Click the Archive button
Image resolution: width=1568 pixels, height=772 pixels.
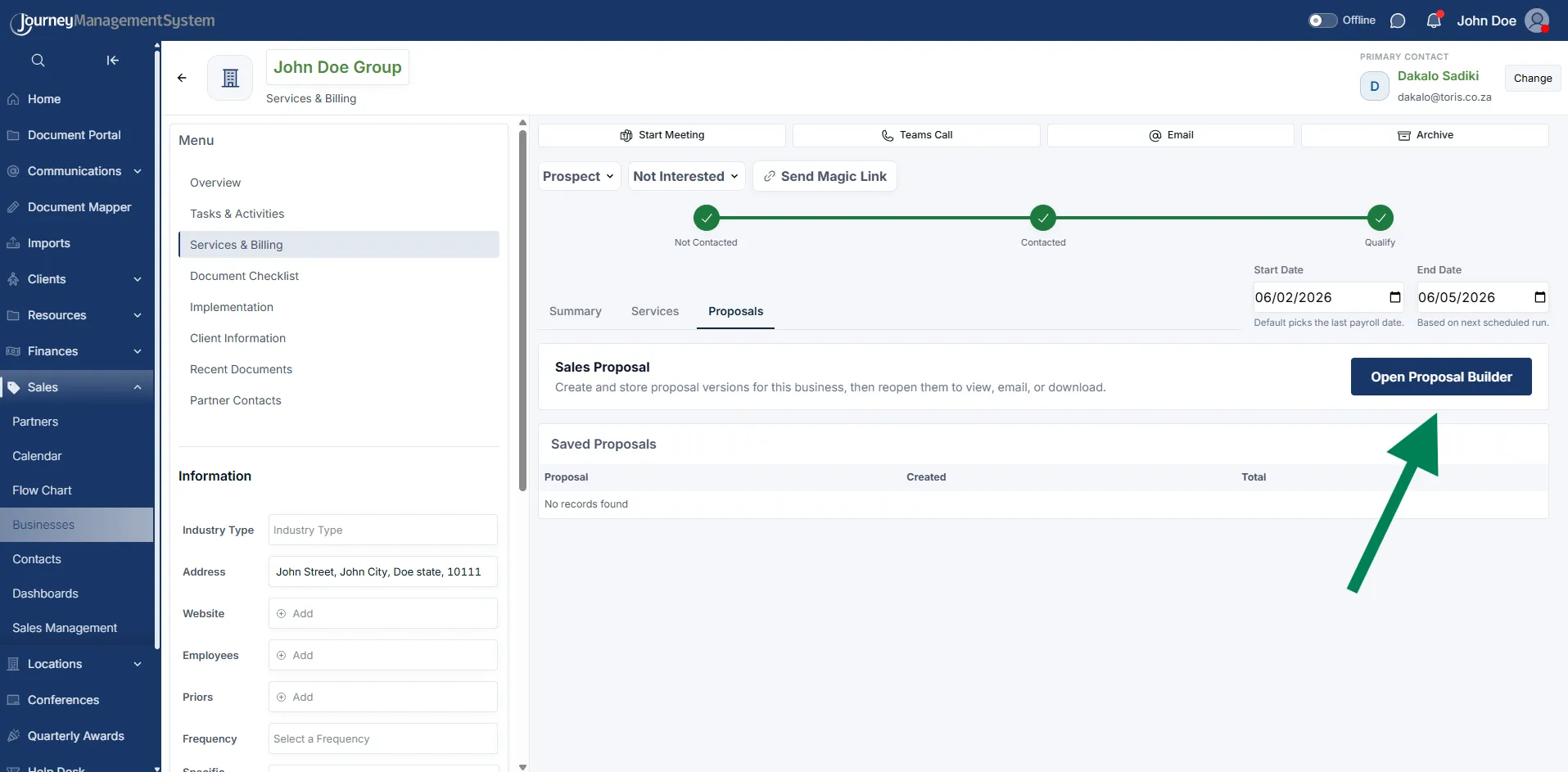tap(1425, 135)
